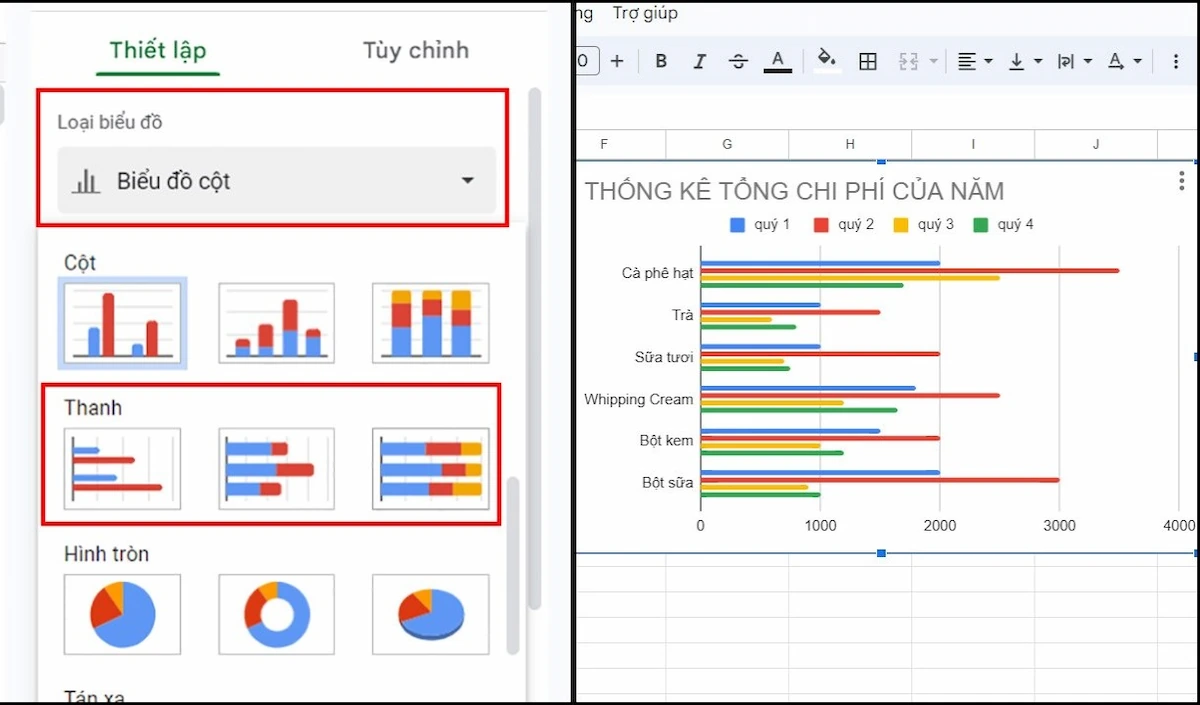
Task: Switch to the Tùy chỉnh tab
Action: [416, 50]
